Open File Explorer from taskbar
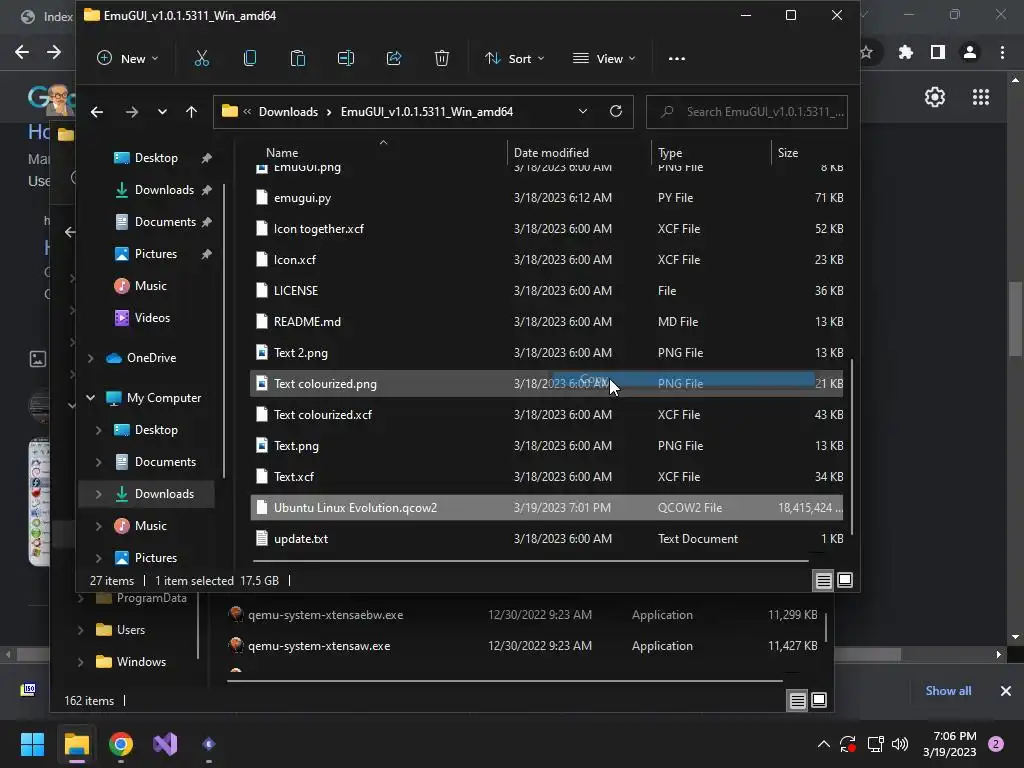Viewport: 1024px width, 768px height. 76,744
